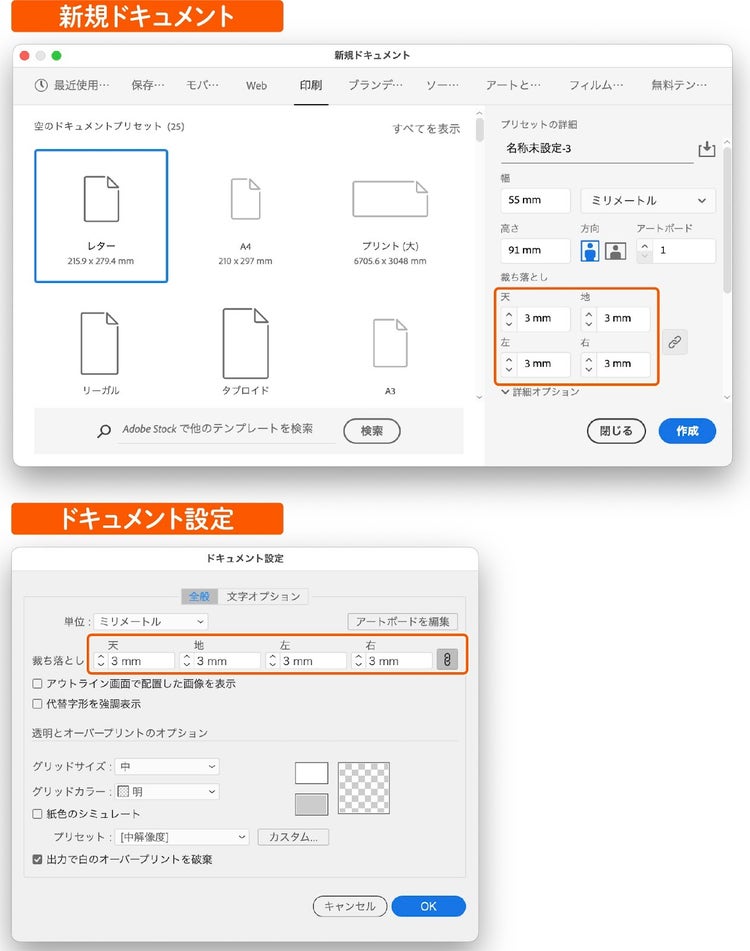Enable 紙色のシミュレート checkbox
This screenshot has height=951, width=750.
pos(37,813)
